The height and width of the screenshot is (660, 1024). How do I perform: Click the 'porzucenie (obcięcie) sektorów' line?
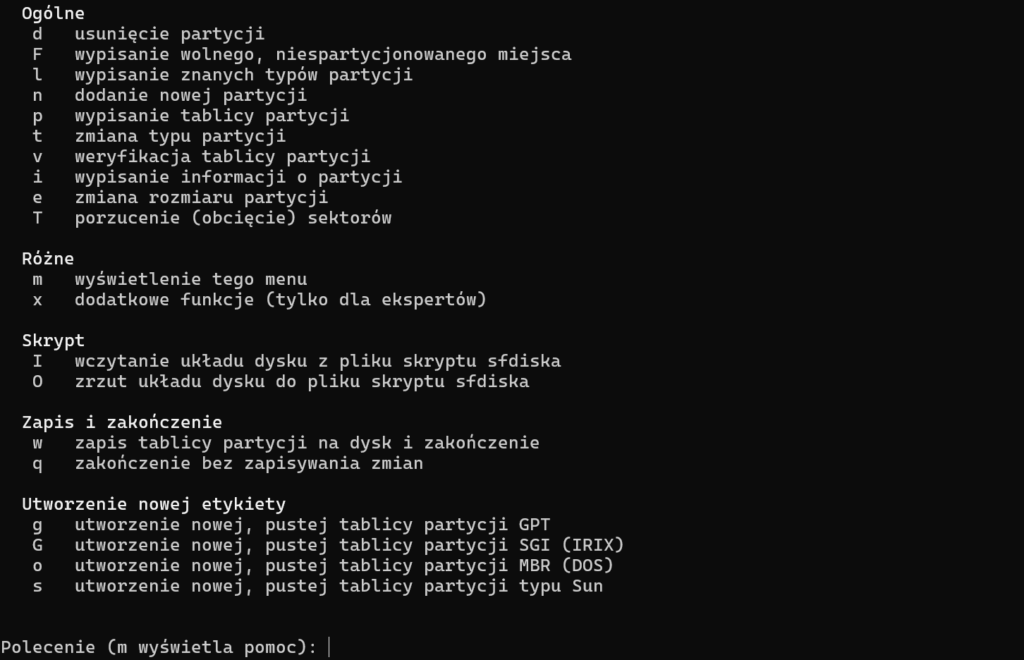click(233, 217)
